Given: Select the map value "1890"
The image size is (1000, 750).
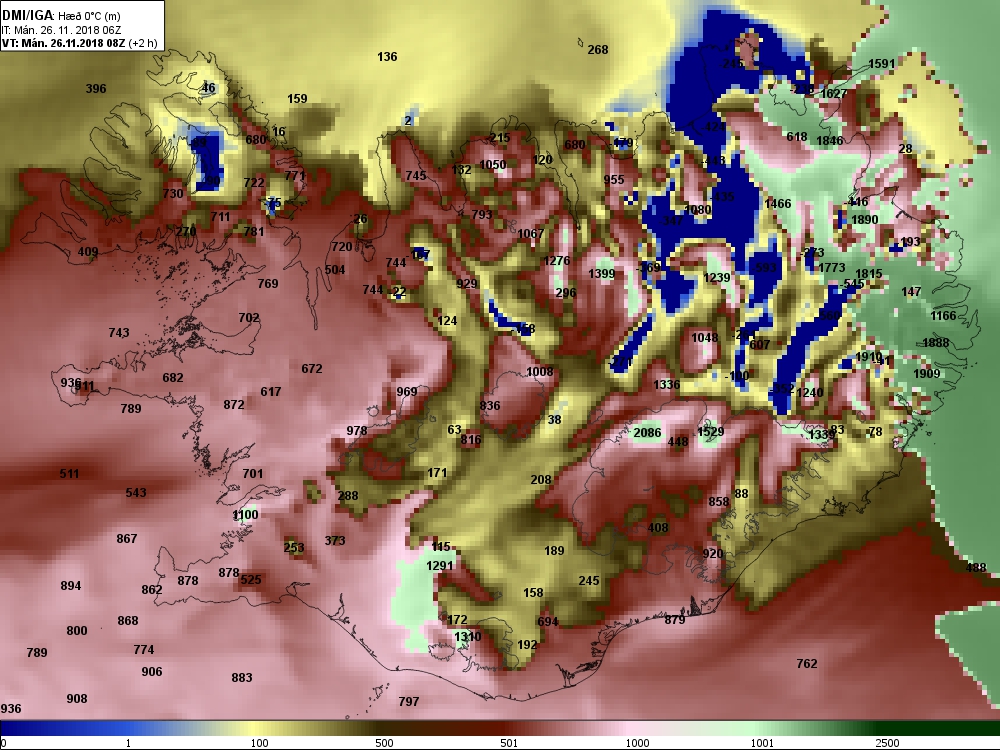Looking at the screenshot, I should pyautogui.click(x=865, y=219).
